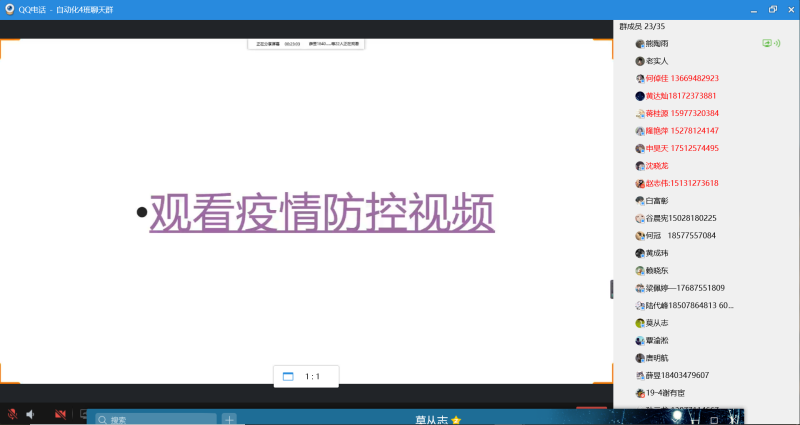Click the avatar of 白富彰
The width and height of the screenshot is (800, 425).
640,201
